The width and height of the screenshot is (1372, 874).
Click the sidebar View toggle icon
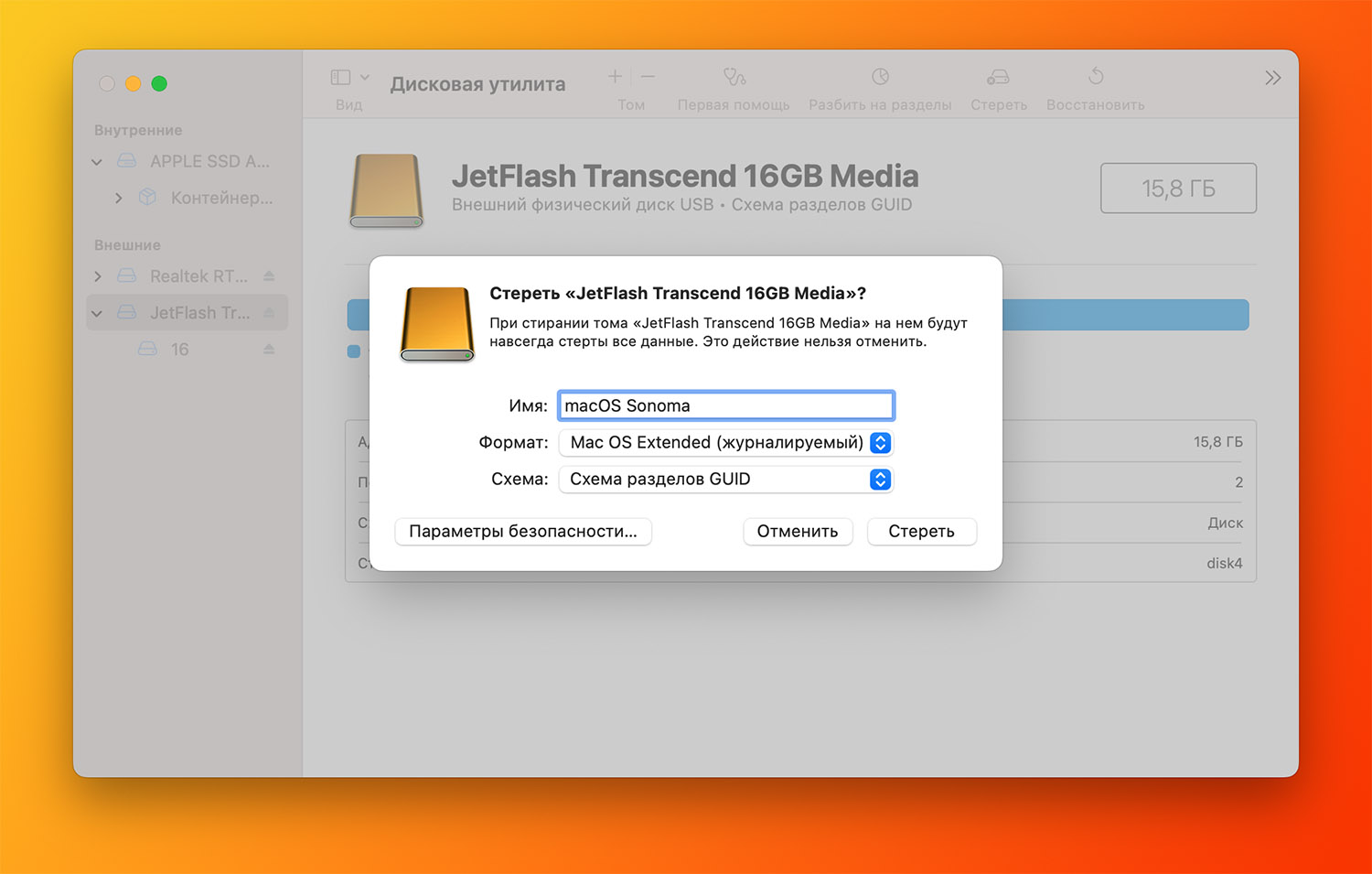pos(341,78)
